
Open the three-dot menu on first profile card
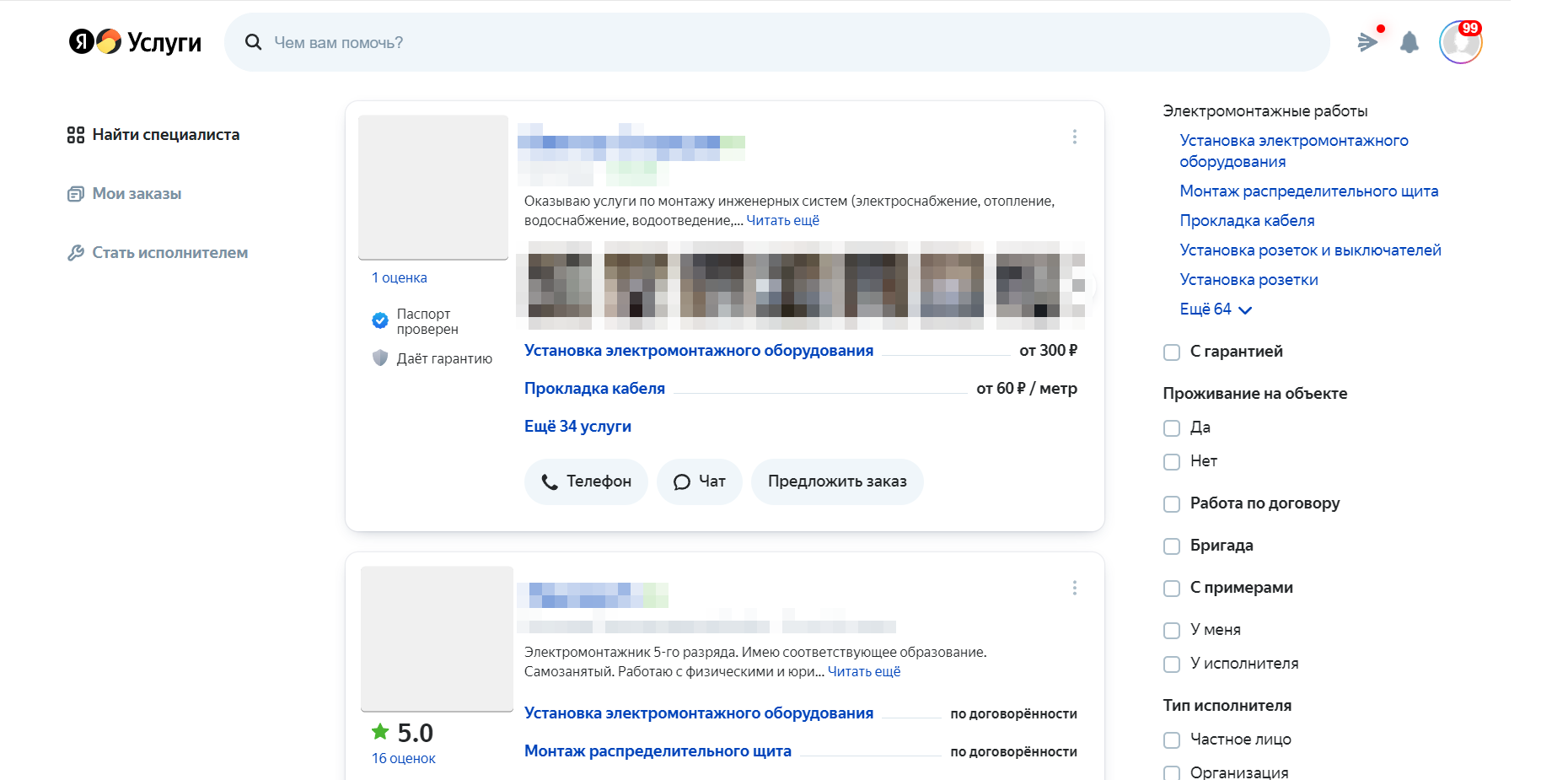[1075, 137]
